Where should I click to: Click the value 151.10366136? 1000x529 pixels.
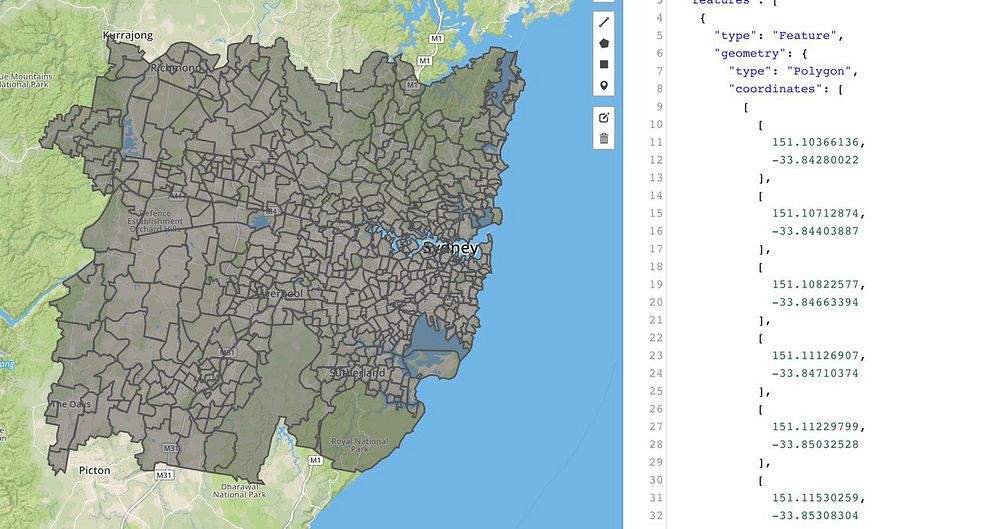[x=816, y=142]
